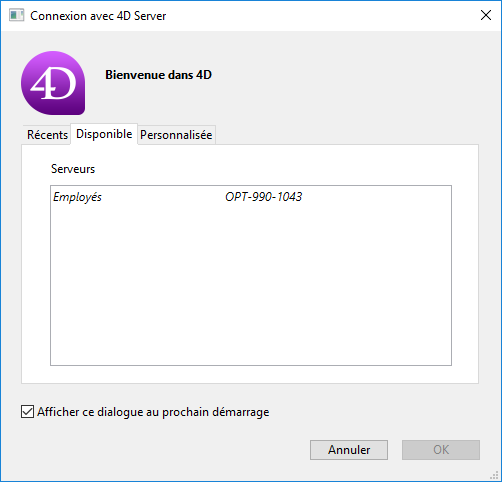Click the resize grip in the window corner

point(494,475)
